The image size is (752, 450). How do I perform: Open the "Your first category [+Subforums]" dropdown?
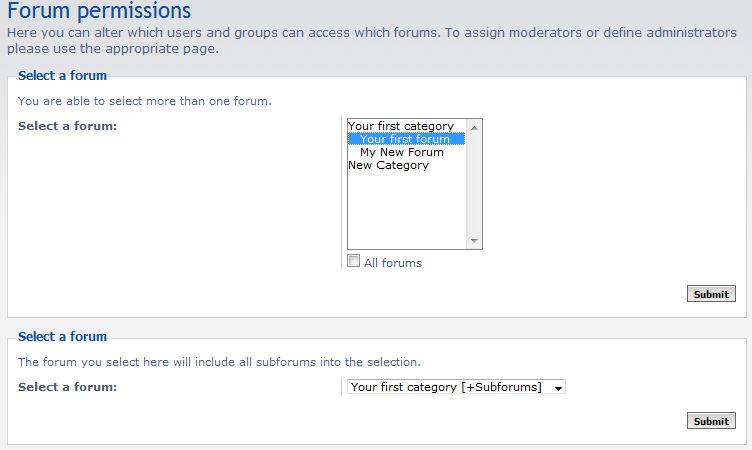point(447,387)
